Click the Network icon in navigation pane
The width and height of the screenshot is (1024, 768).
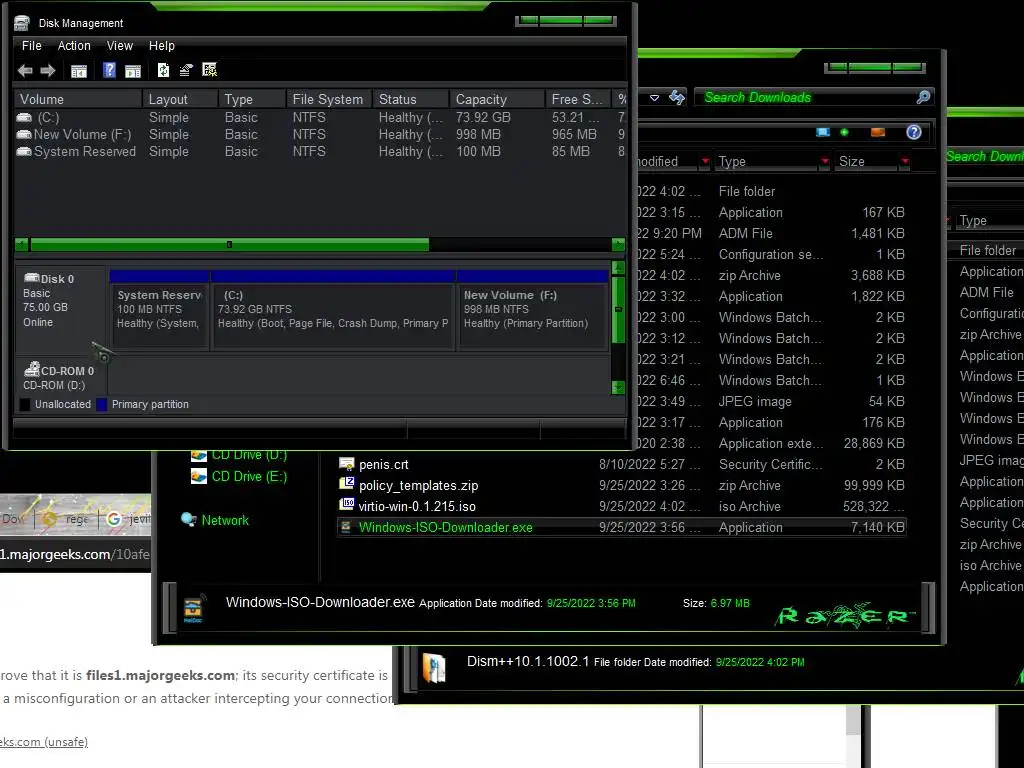point(189,520)
